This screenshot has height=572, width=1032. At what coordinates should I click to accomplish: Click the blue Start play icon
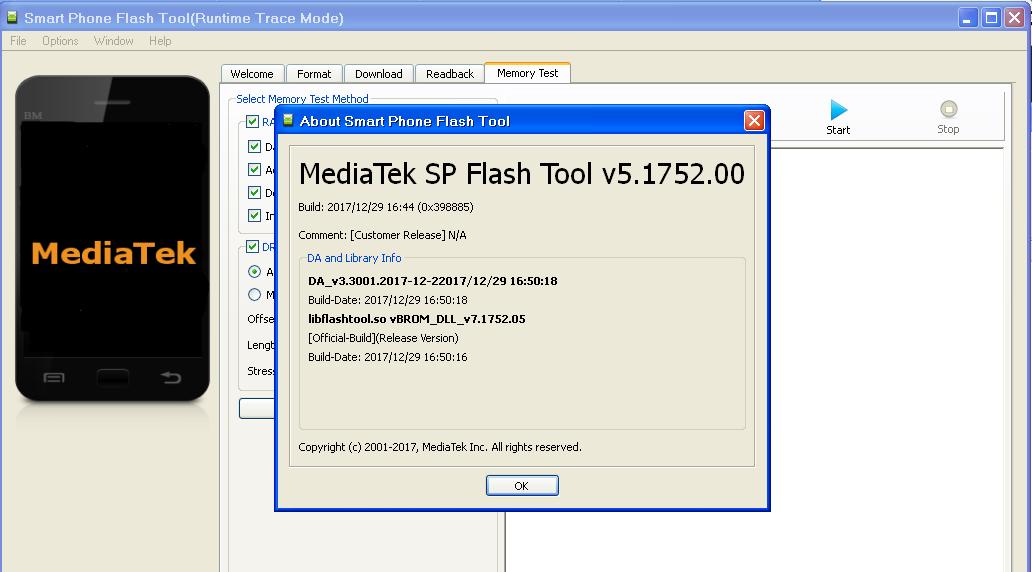pos(838,110)
